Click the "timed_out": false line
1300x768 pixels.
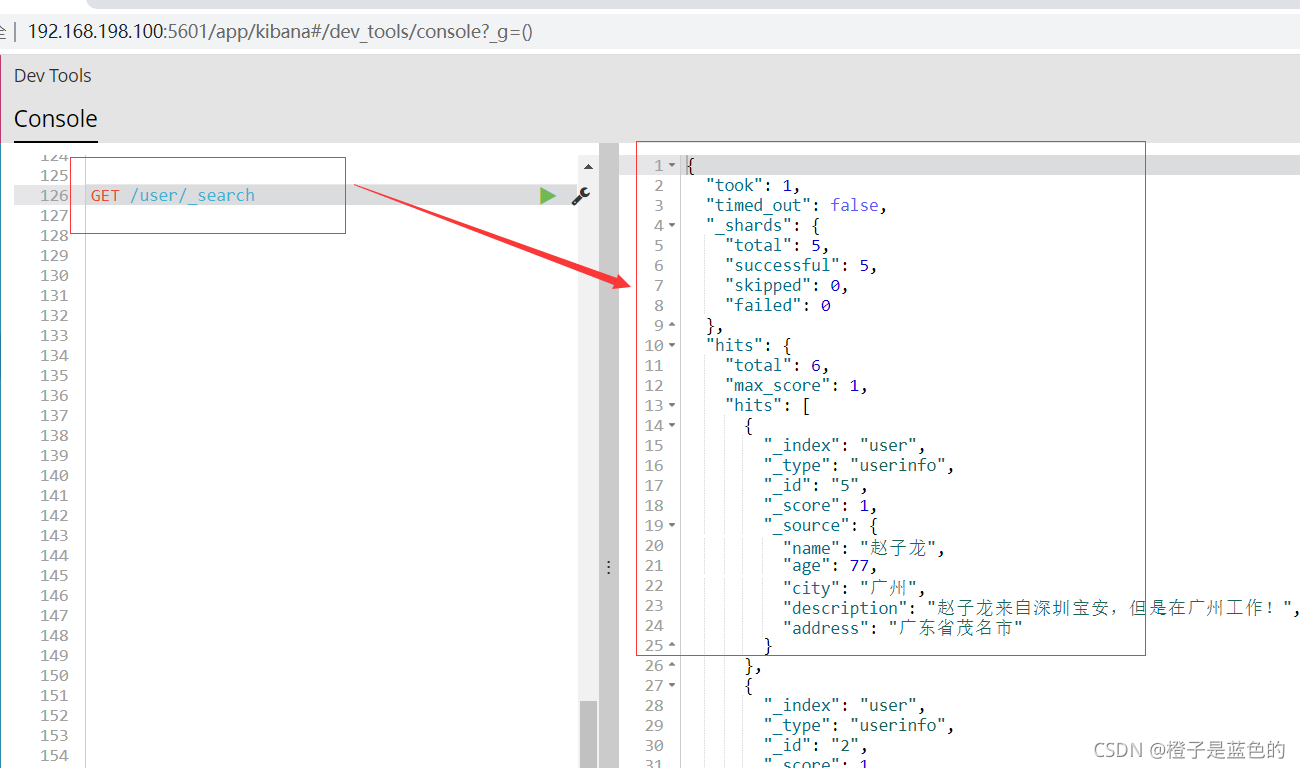[x=796, y=205]
